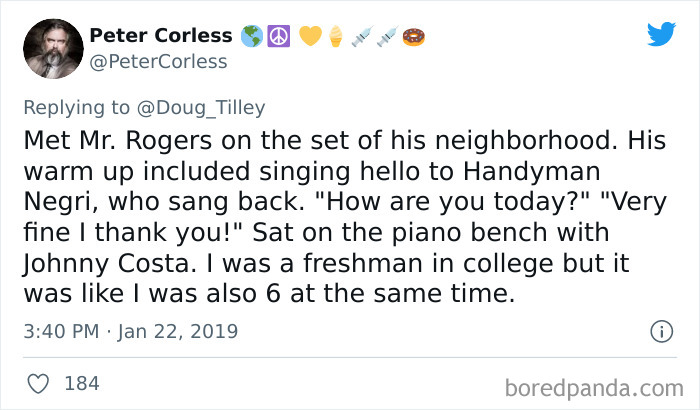Viewport: 700px width, 410px height.
Task: Open Peter Corless's profile picture
Action: pyautogui.click(x=47, y=48)
